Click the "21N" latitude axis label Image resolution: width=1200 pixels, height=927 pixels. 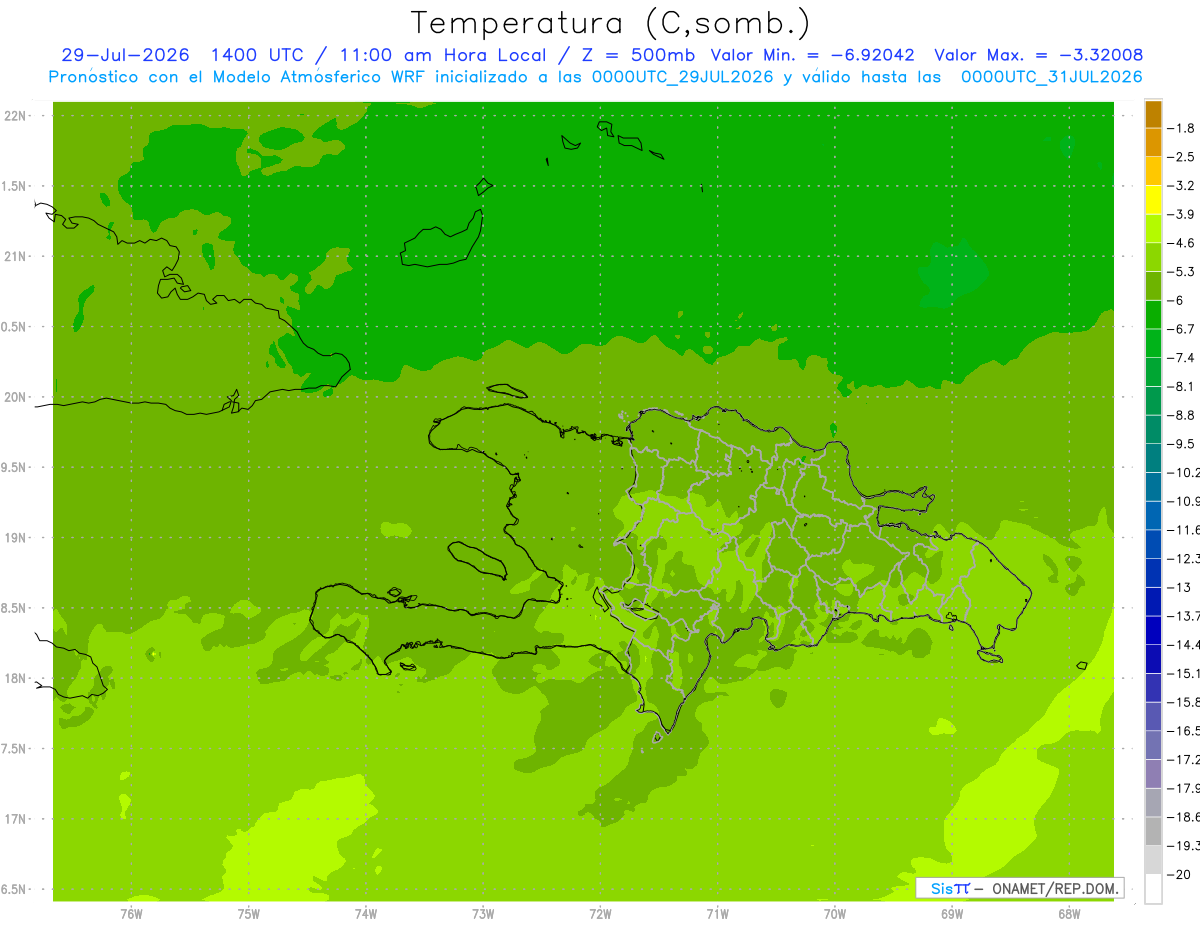[15, 257]
